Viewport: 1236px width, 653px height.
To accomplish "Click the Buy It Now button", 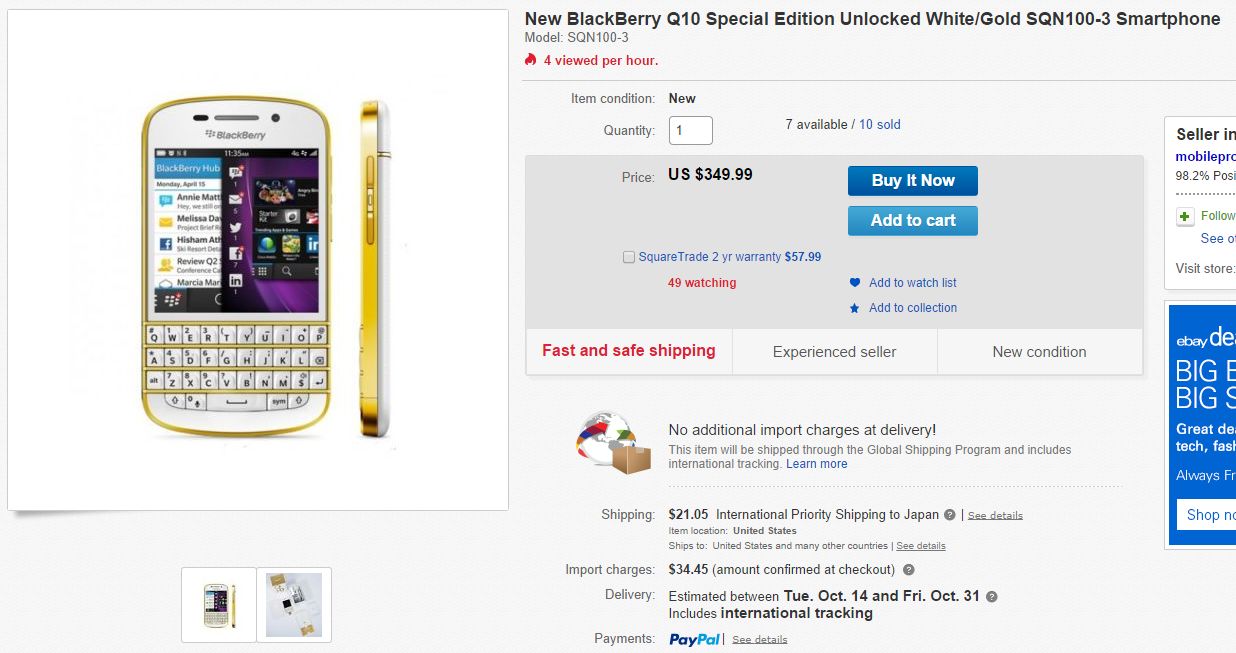I will coord(913,181).
